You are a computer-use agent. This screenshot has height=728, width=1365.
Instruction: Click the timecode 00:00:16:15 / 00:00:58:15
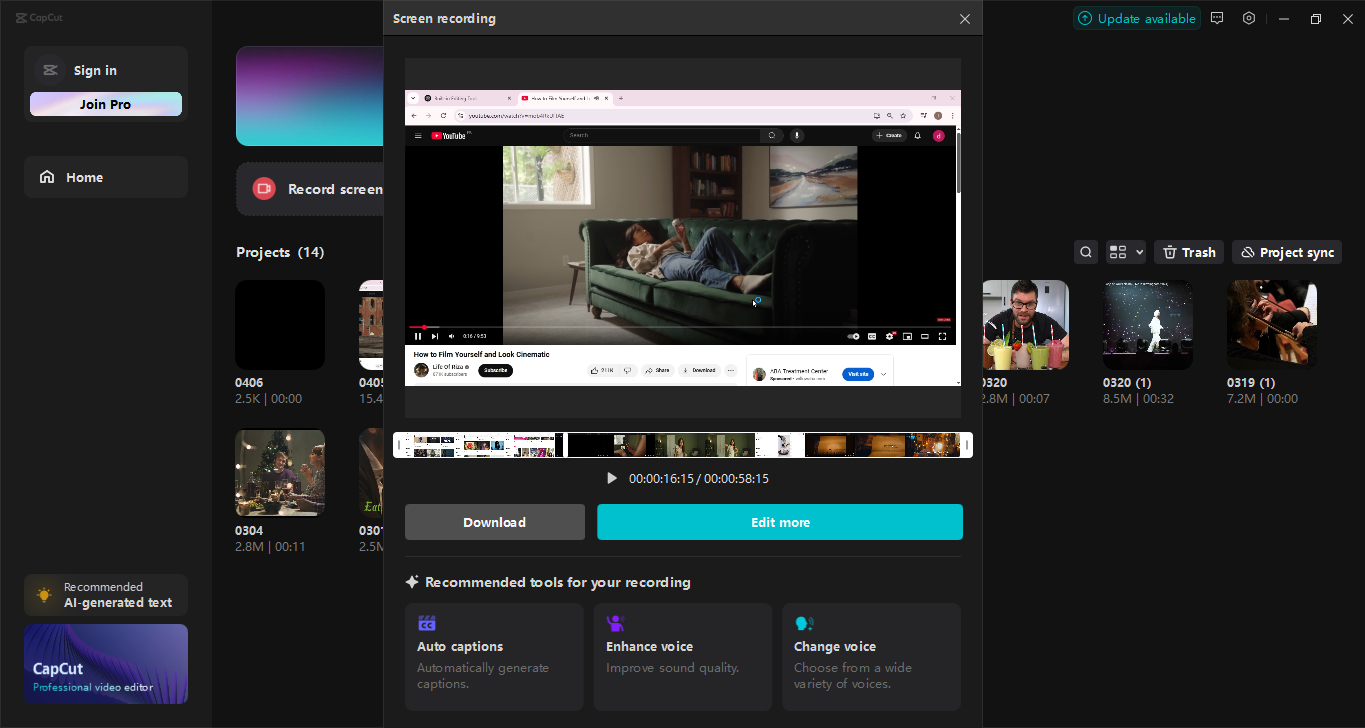point(699,479)
